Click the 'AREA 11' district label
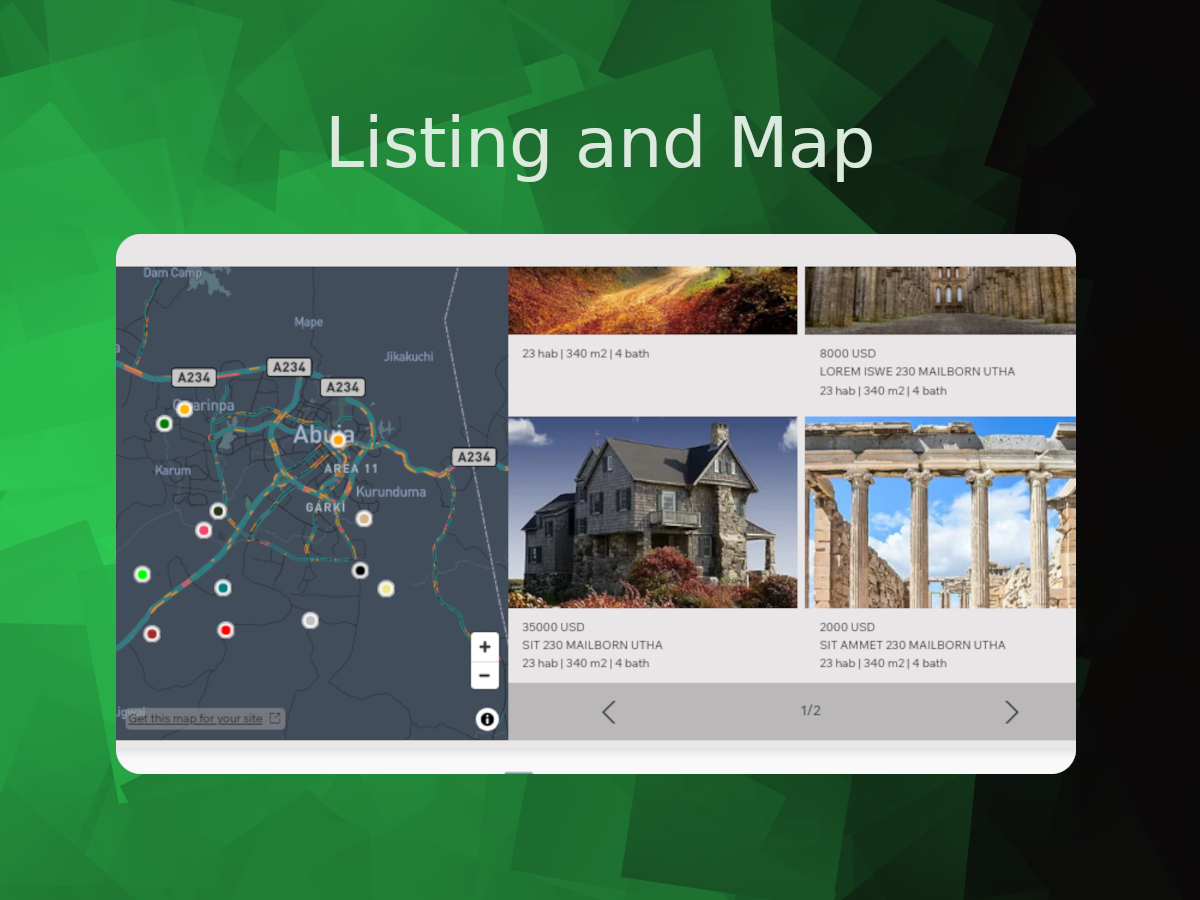Image resolution: width=1200 pixels, height=900 pixels. tap(351, 469)
